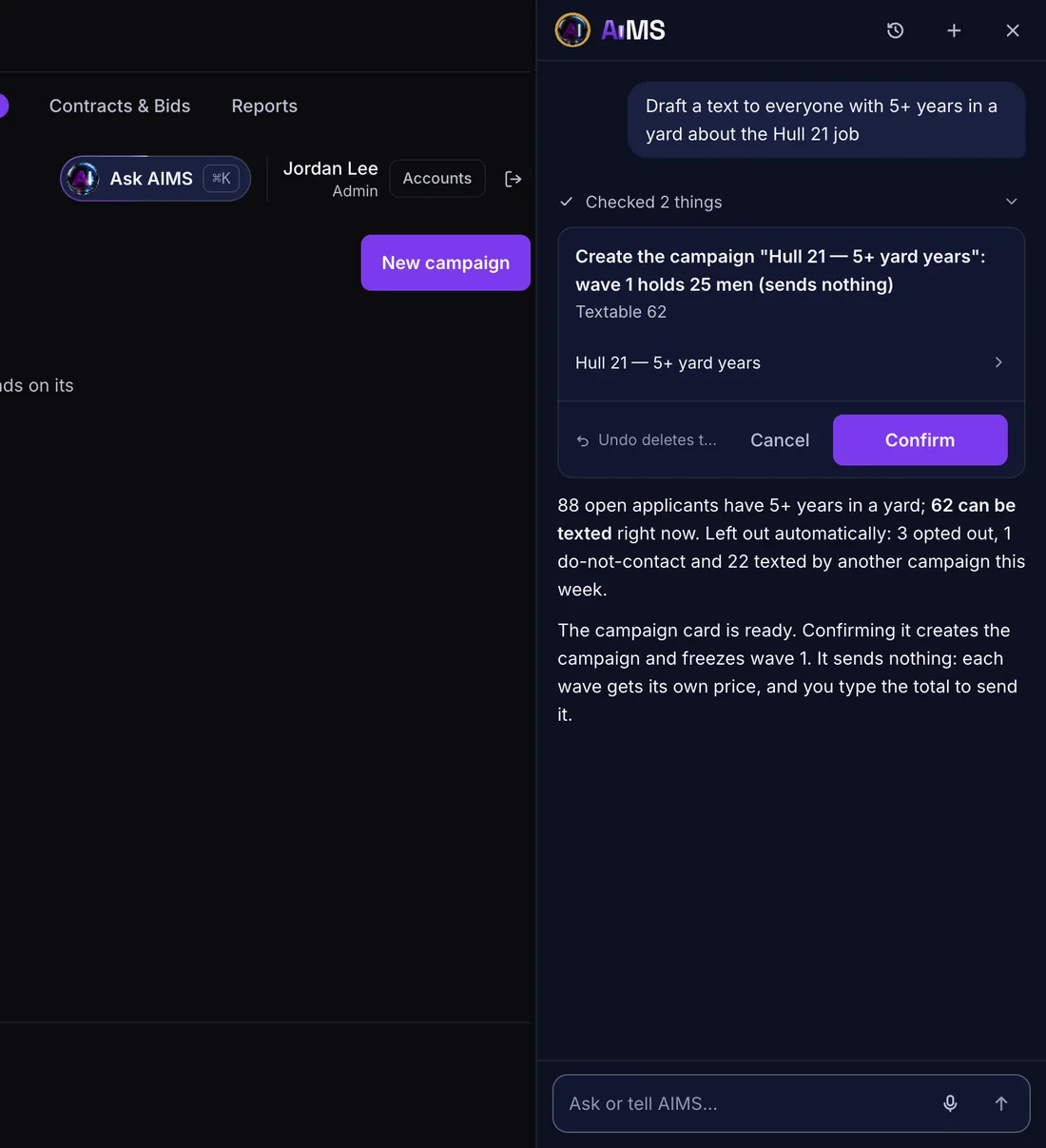Click the sign out icon beside Accounts

point(513,179)
